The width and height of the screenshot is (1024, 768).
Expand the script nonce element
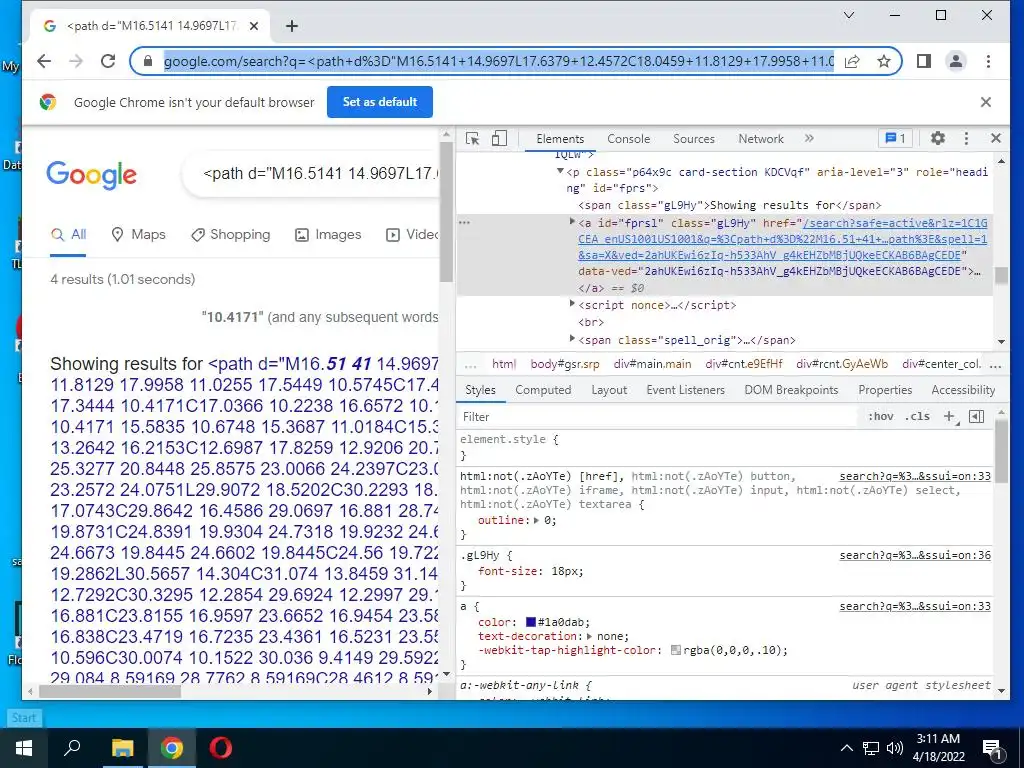572,304
